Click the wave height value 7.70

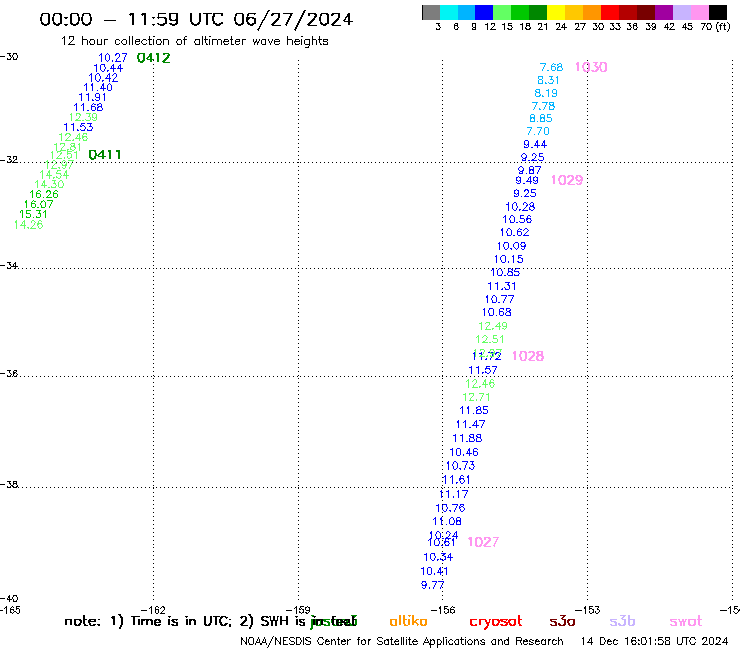point(538,131)
